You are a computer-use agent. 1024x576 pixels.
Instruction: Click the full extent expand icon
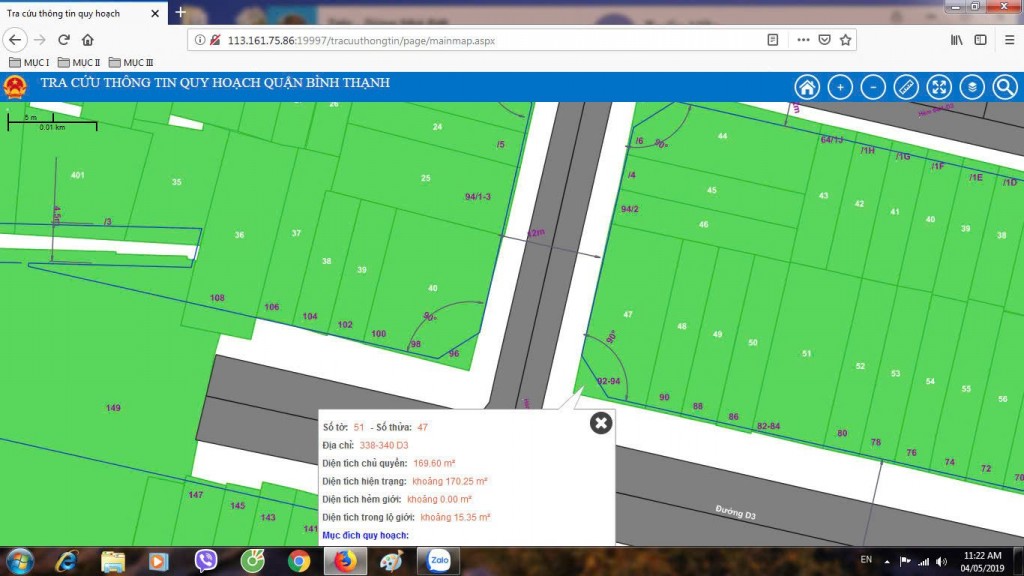point(939,87)
